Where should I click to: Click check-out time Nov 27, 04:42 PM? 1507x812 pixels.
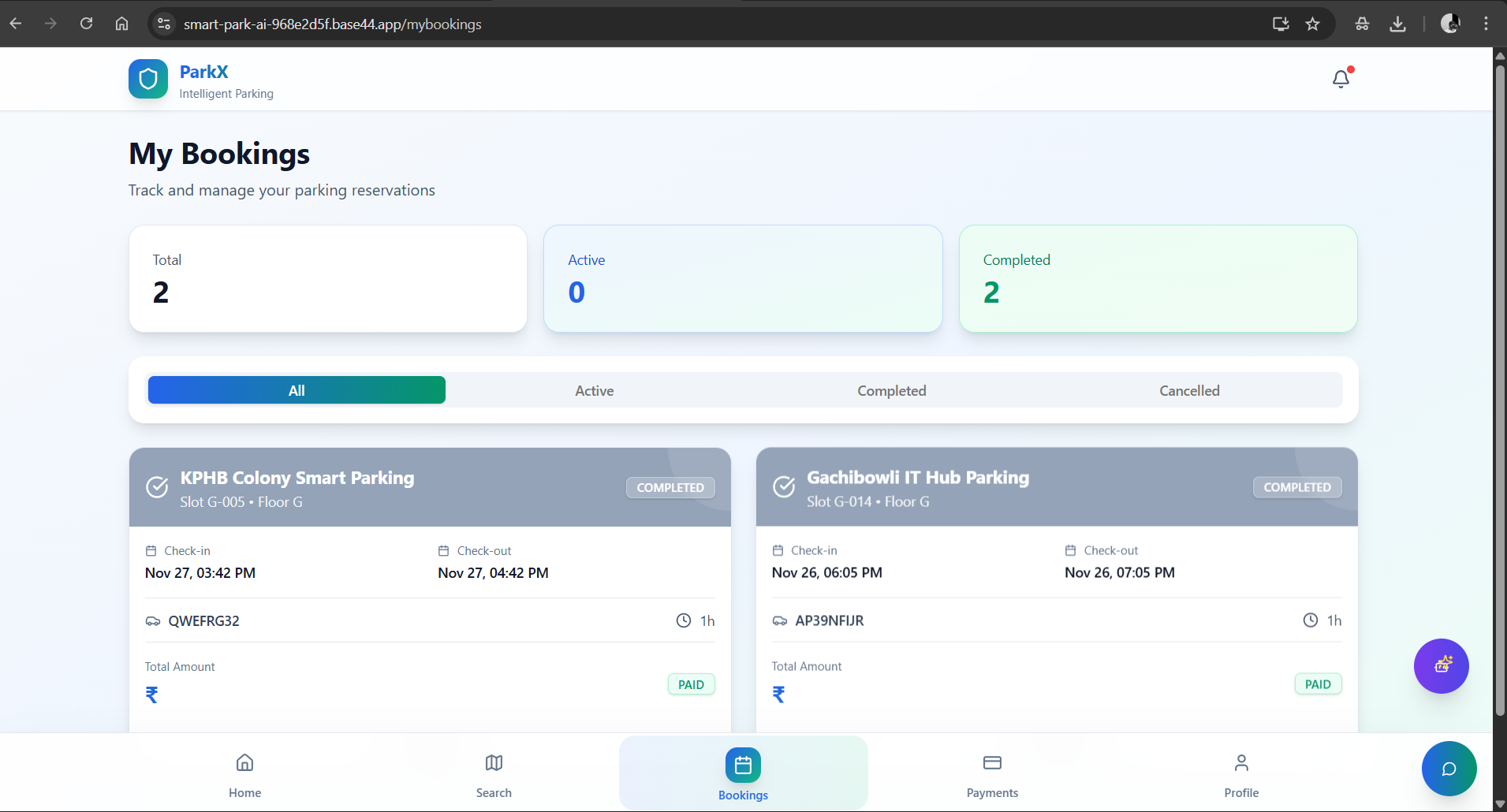(x=494, y=573)
